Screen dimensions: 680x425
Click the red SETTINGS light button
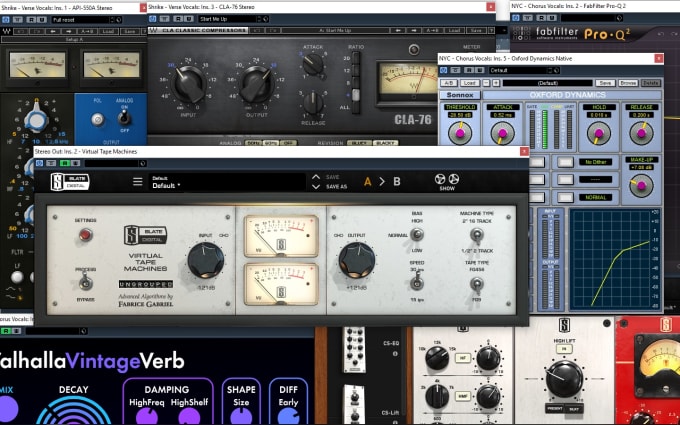[85, 235]
